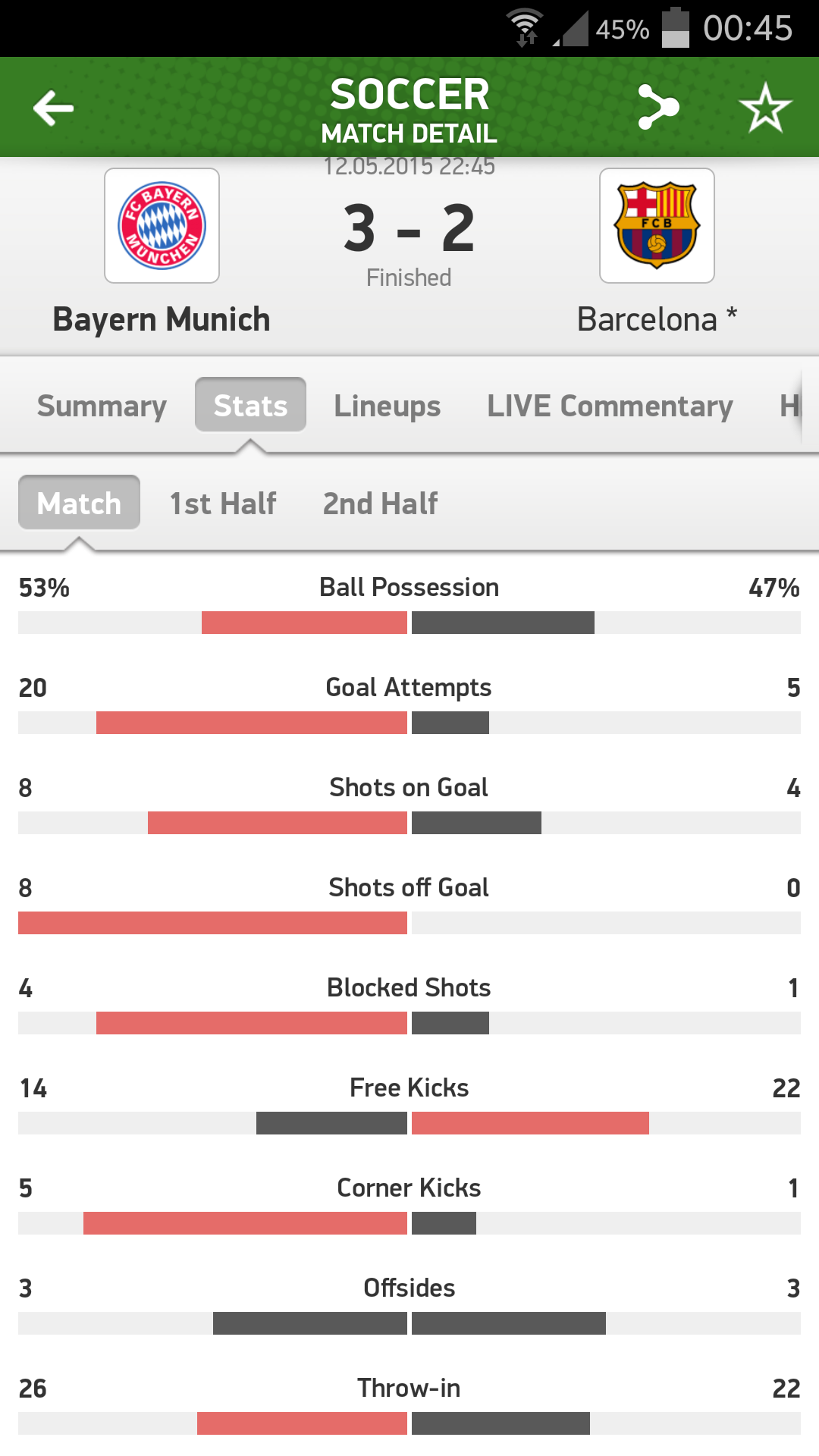
Task: Tap the share icon in header
Action: (x=657, y=107)
